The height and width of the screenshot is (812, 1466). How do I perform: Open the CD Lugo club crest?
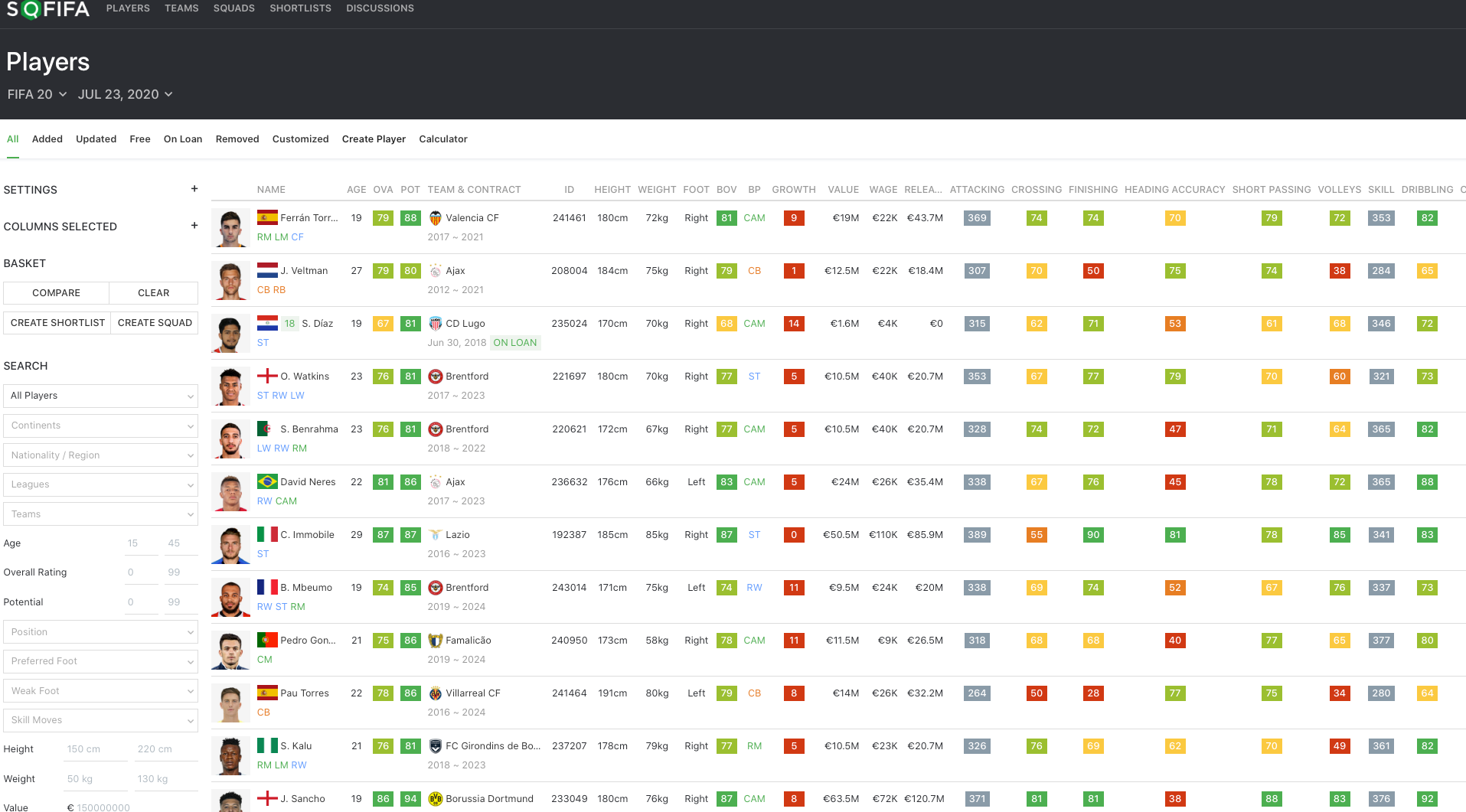(x=435, y=324)
